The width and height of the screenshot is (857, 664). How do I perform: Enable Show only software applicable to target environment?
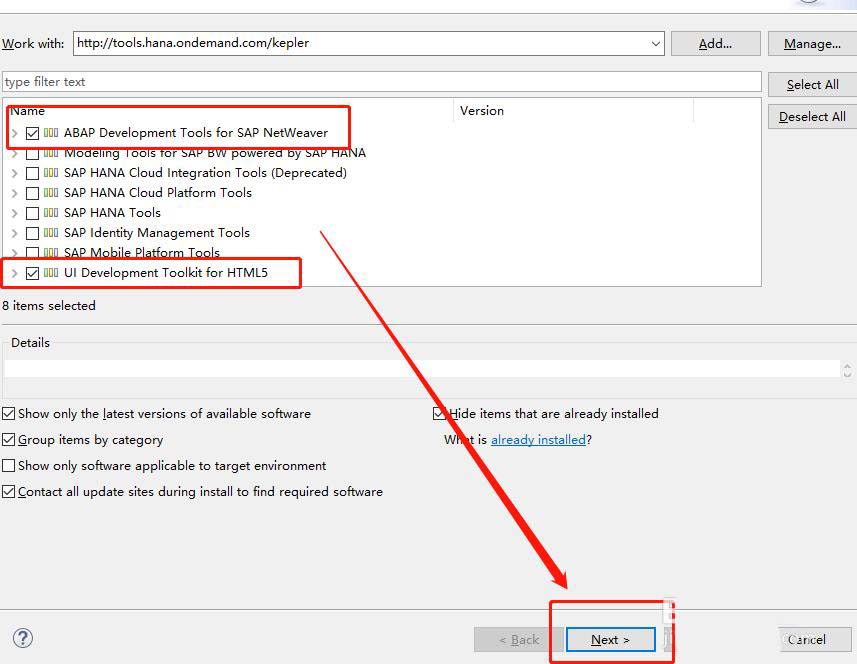pos(8,466)
